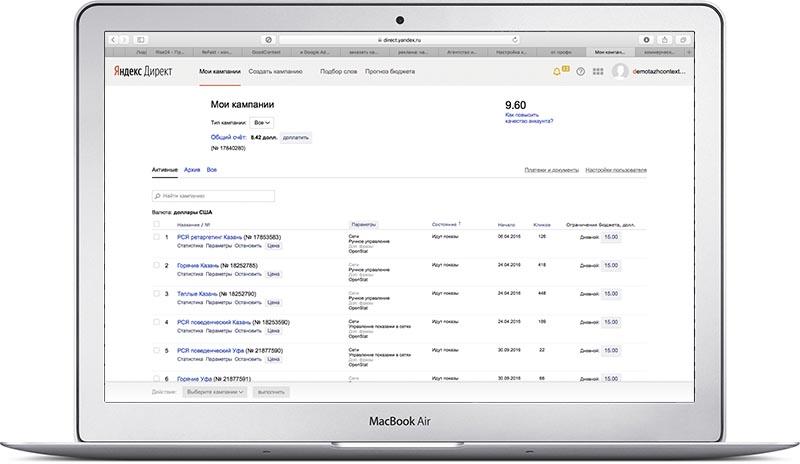Click the magnifier icon in campaign search
800x464 pixels.
(158, 196)
